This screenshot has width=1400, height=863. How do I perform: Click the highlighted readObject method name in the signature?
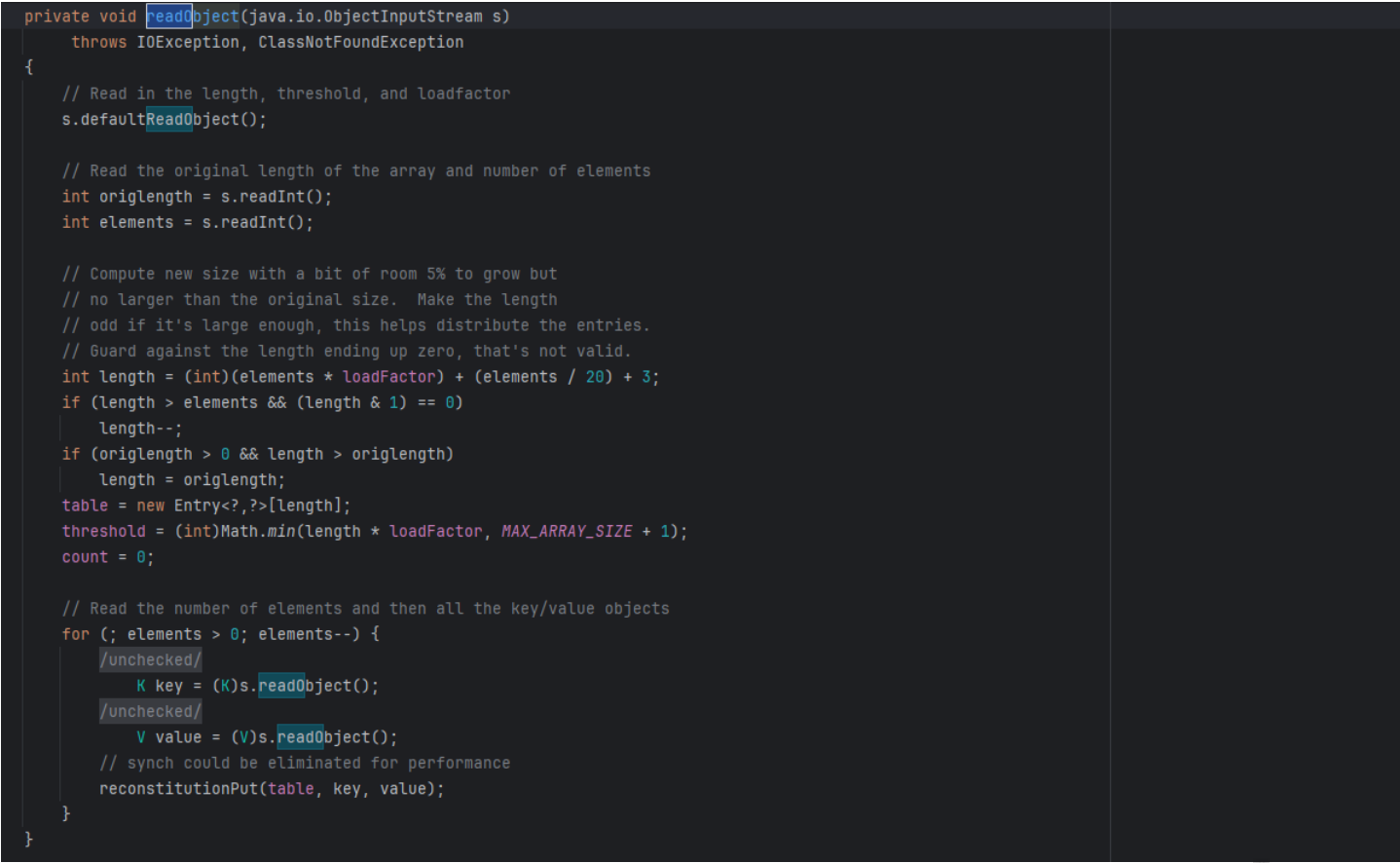193,17
